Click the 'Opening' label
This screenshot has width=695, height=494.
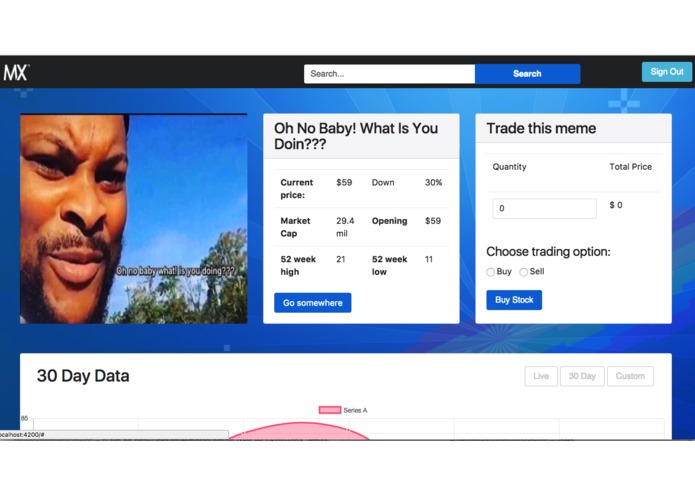(x=389, y=221)
